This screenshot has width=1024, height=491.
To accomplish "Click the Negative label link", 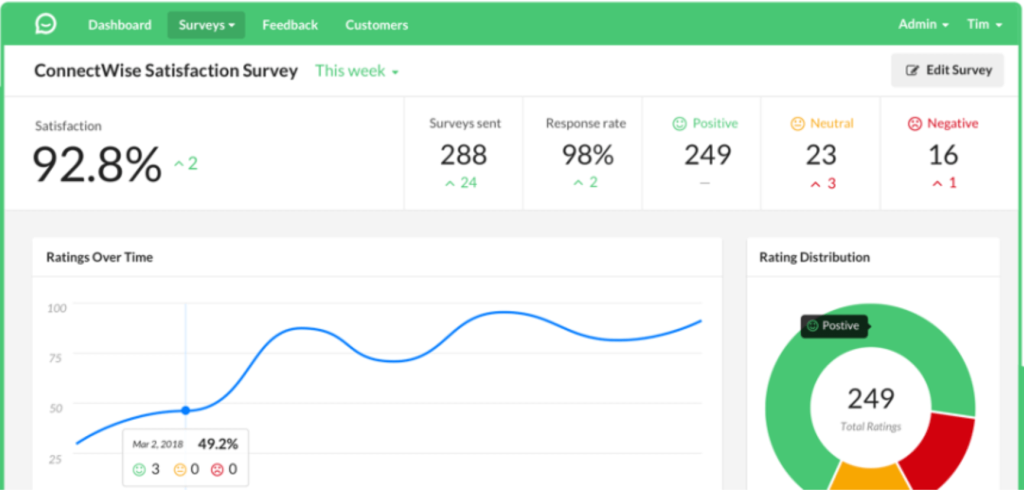I will coord(953,123).
